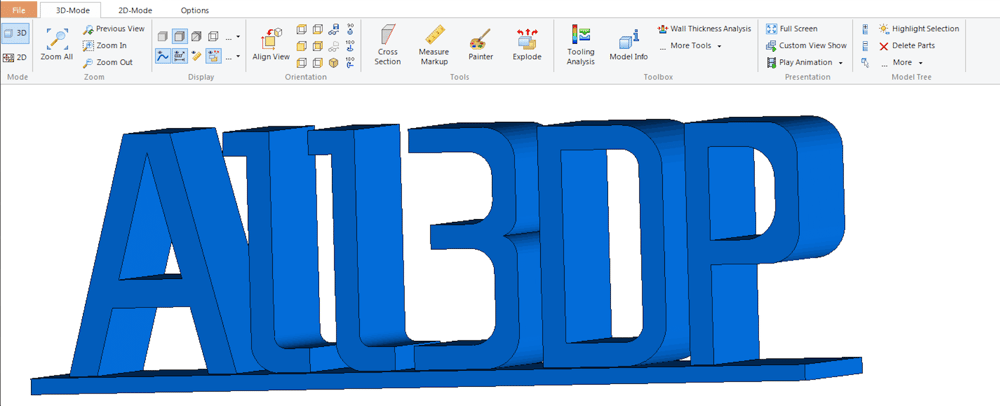This screenshot has width=1000, height=406.
Task: Switch to 2D mode button
Action: (15, 57)
